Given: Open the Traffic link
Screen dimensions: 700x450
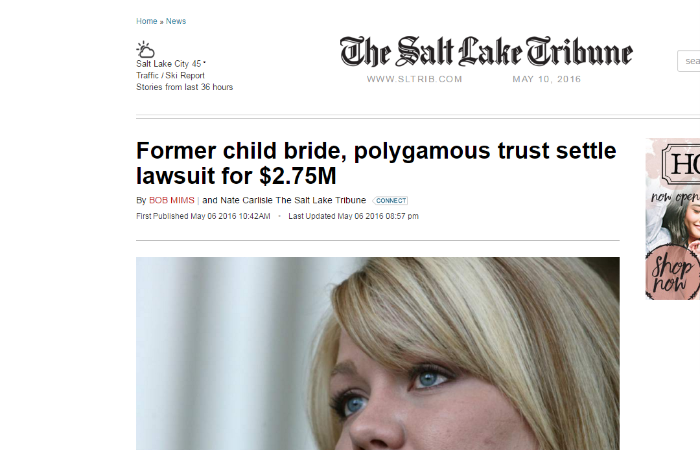Looking at the screenshot, I should [147, 75].
